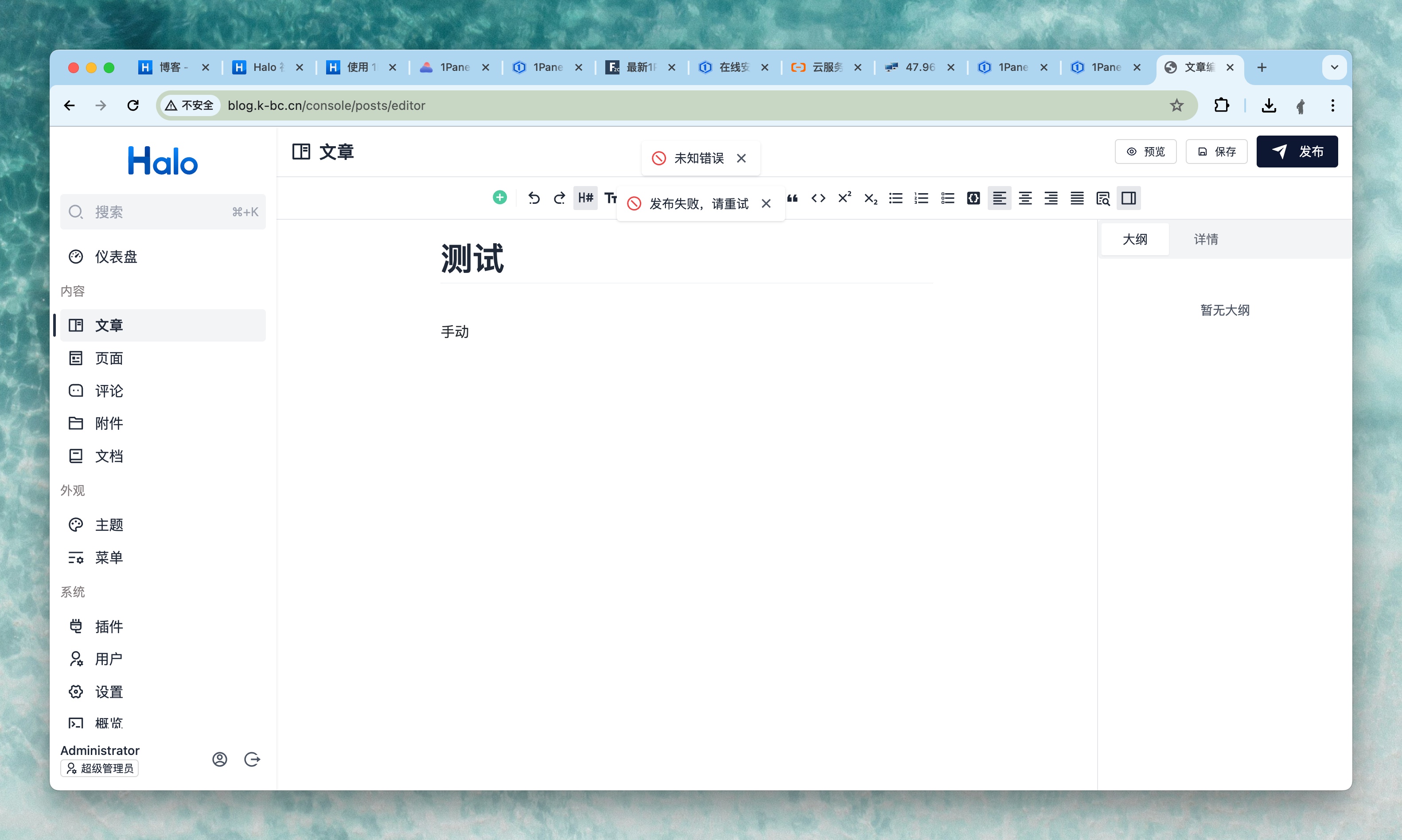Align text right
This screenshot has width=1402, height=840.
point(1051,198)
